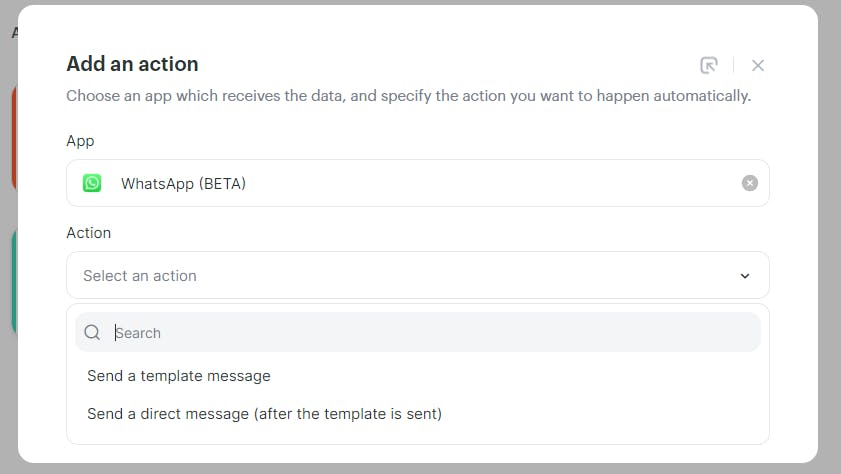Click the Add an action heading
841x474 pixels.
(132, 64)
